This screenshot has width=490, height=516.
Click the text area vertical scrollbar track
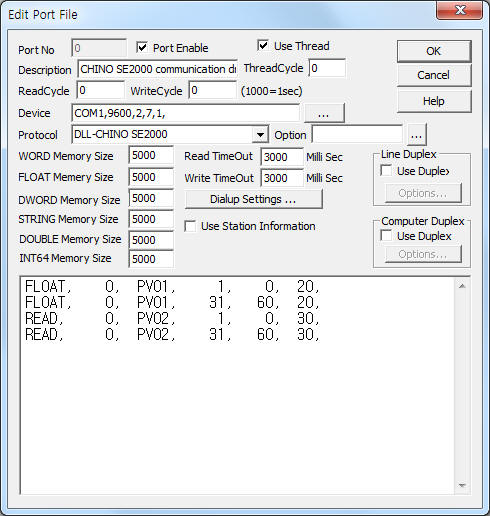(462, 386)
